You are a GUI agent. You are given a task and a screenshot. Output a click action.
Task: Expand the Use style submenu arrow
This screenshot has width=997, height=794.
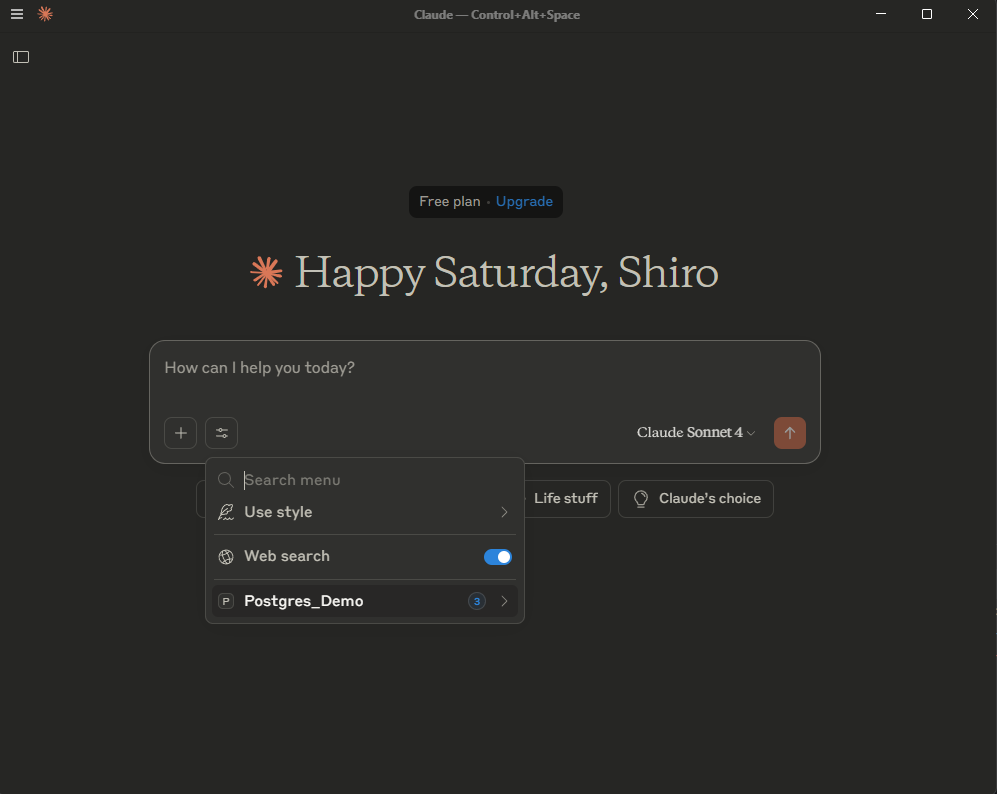tap(504, 512)
